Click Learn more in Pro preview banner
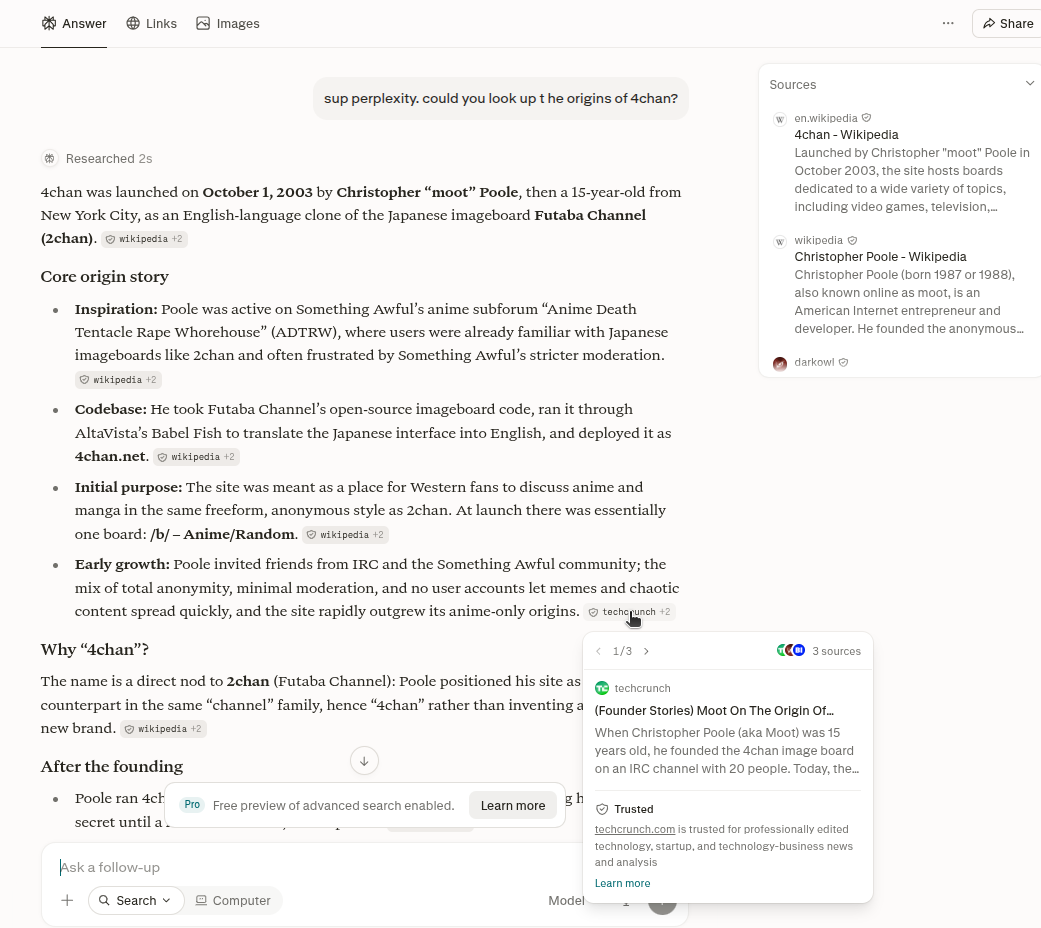The width and height of the screenshot is (1041, 928). tap(513, 805)
